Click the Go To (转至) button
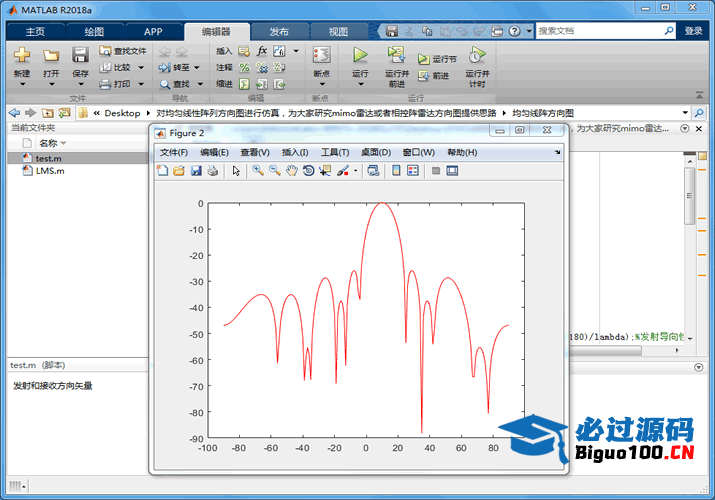This screenshot has height=500, width=715. [x=175, y=67]
